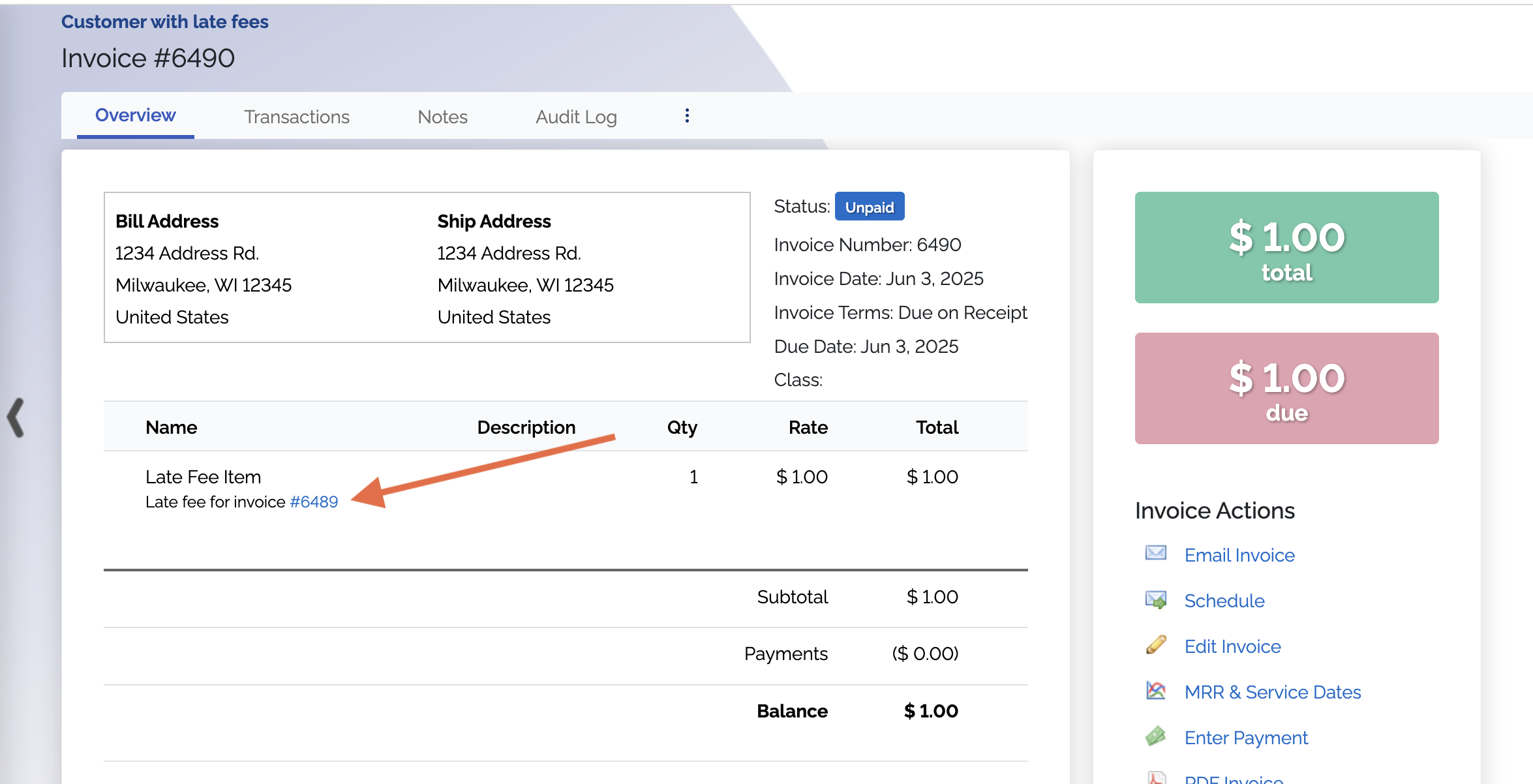The image size is (1533, 784).
Task: Open the three-dot more tabs menu
Action: click(686, 115)
